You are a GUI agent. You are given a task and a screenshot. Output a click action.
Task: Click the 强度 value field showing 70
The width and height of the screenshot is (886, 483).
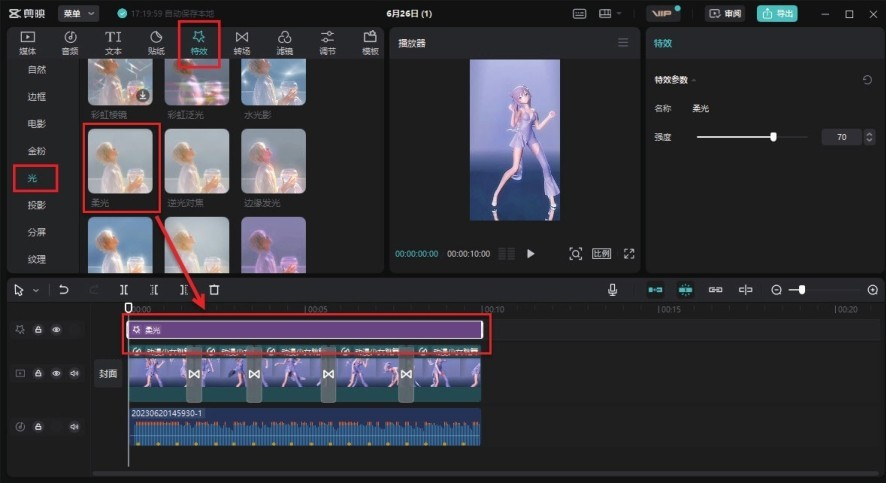[x=842, y=137]
